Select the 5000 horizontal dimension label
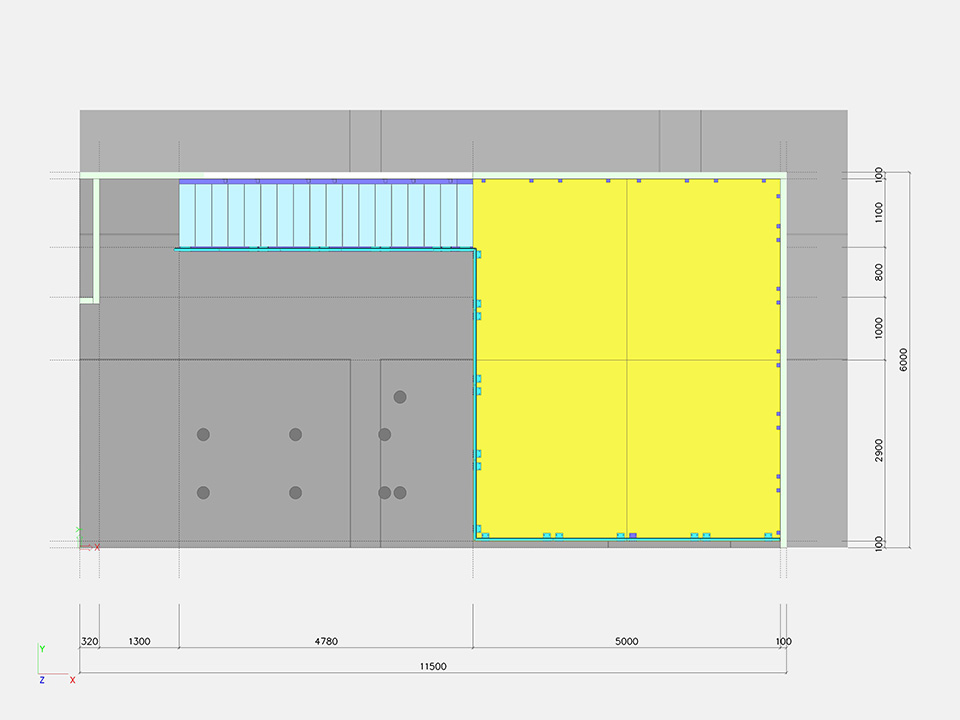The image size is (960, 720). tap(626, 641)
